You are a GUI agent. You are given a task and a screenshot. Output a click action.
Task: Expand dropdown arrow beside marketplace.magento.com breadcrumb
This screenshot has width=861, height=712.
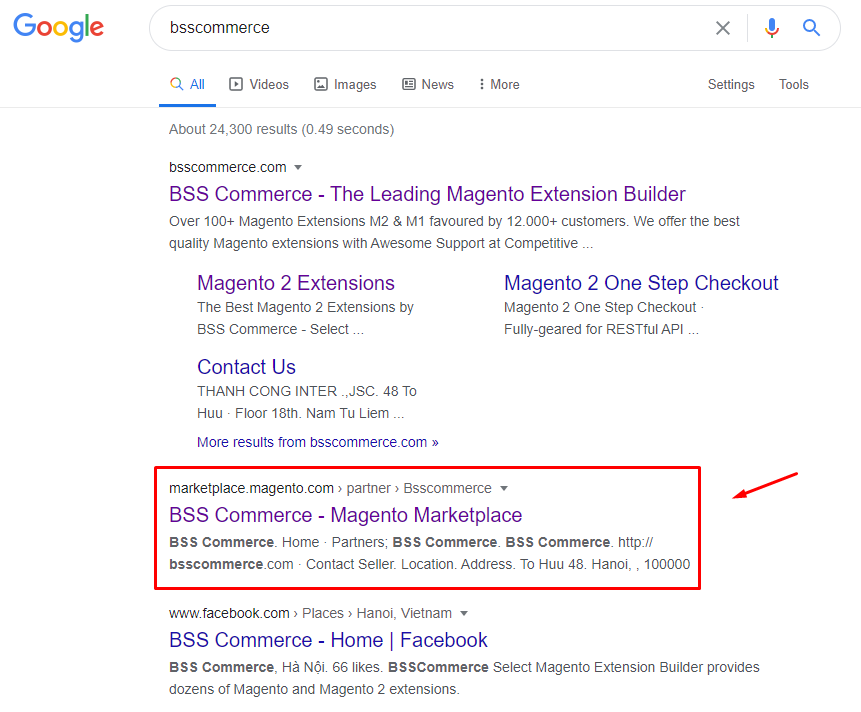coord(504,489)
